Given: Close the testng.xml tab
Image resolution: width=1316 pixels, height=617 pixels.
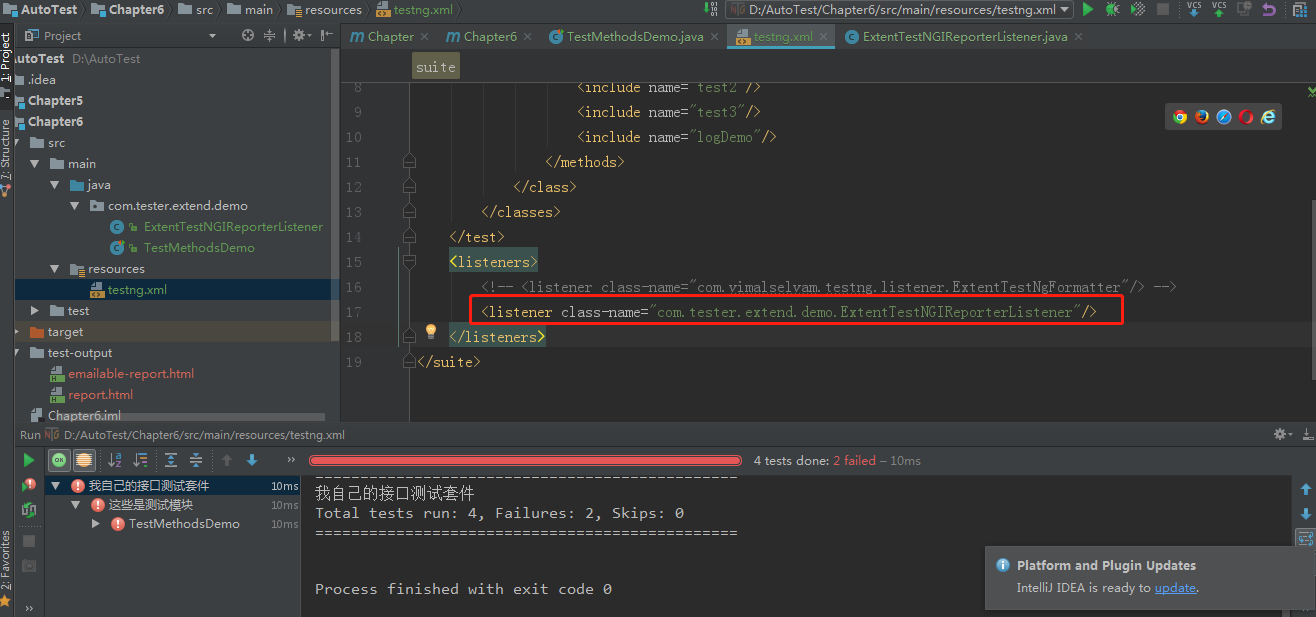Looking at the screenshot, I should tap(823, 36).
